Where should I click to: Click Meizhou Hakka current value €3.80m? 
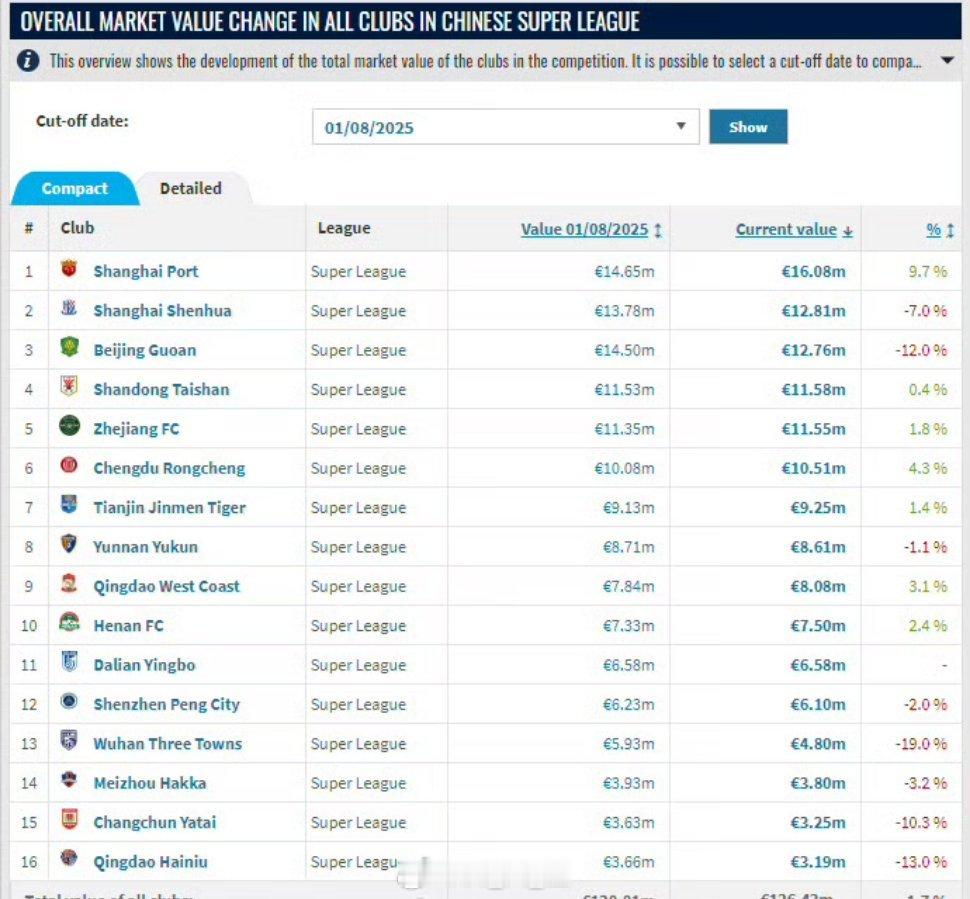[x=818, y=783]
